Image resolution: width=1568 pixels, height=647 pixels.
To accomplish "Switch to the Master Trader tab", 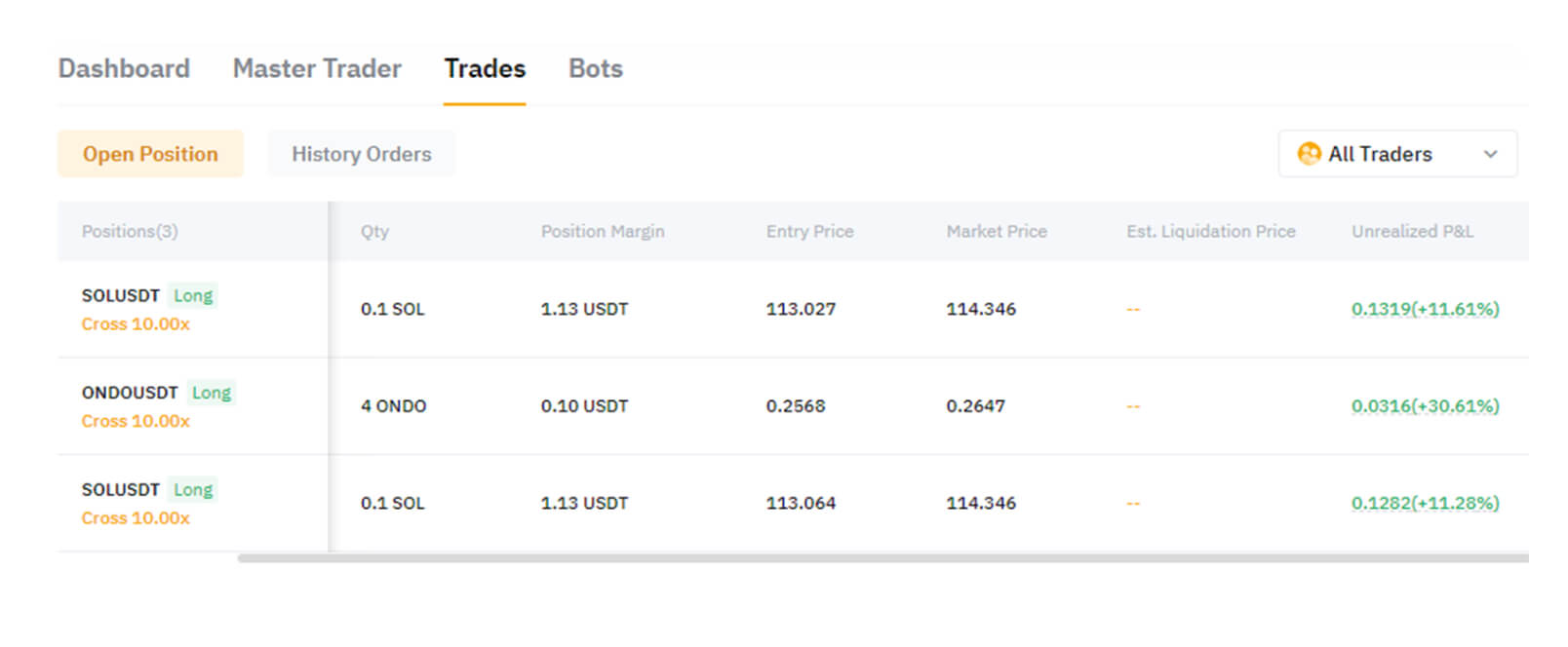I will point(317,69).
